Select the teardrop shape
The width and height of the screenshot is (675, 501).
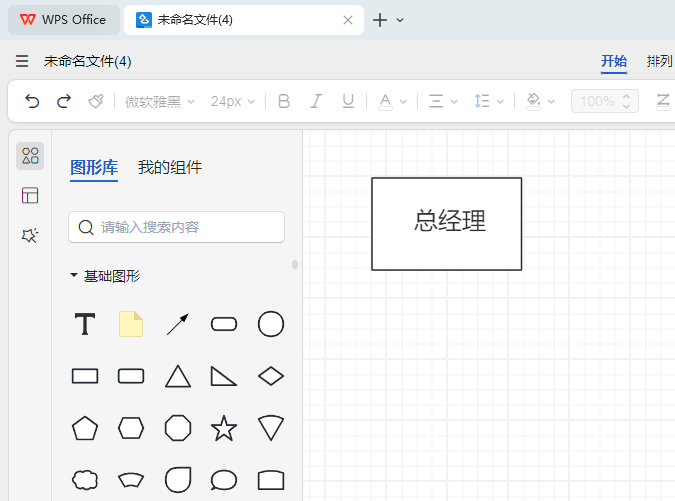[x=178, y=480]
